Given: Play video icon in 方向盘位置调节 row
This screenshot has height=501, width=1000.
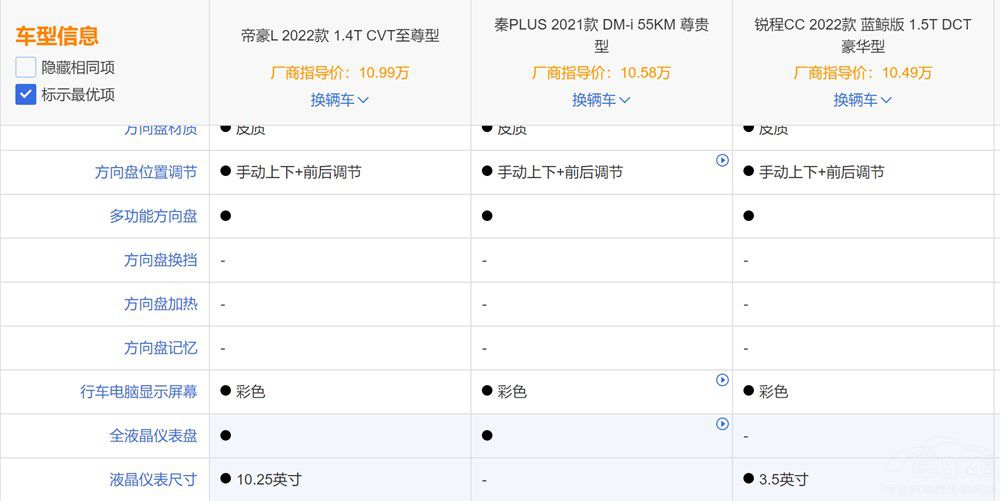Looking at the screenshot, I should click(722, 160).
